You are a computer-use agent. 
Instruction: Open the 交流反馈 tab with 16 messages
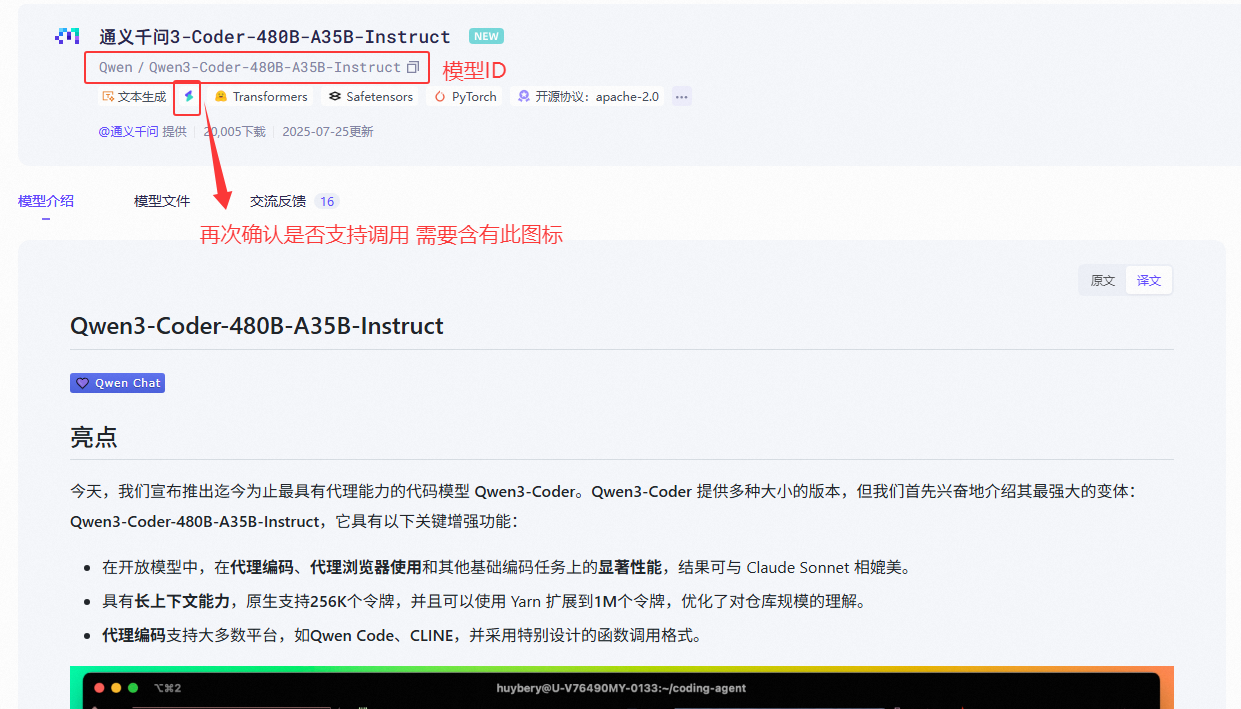277,200
